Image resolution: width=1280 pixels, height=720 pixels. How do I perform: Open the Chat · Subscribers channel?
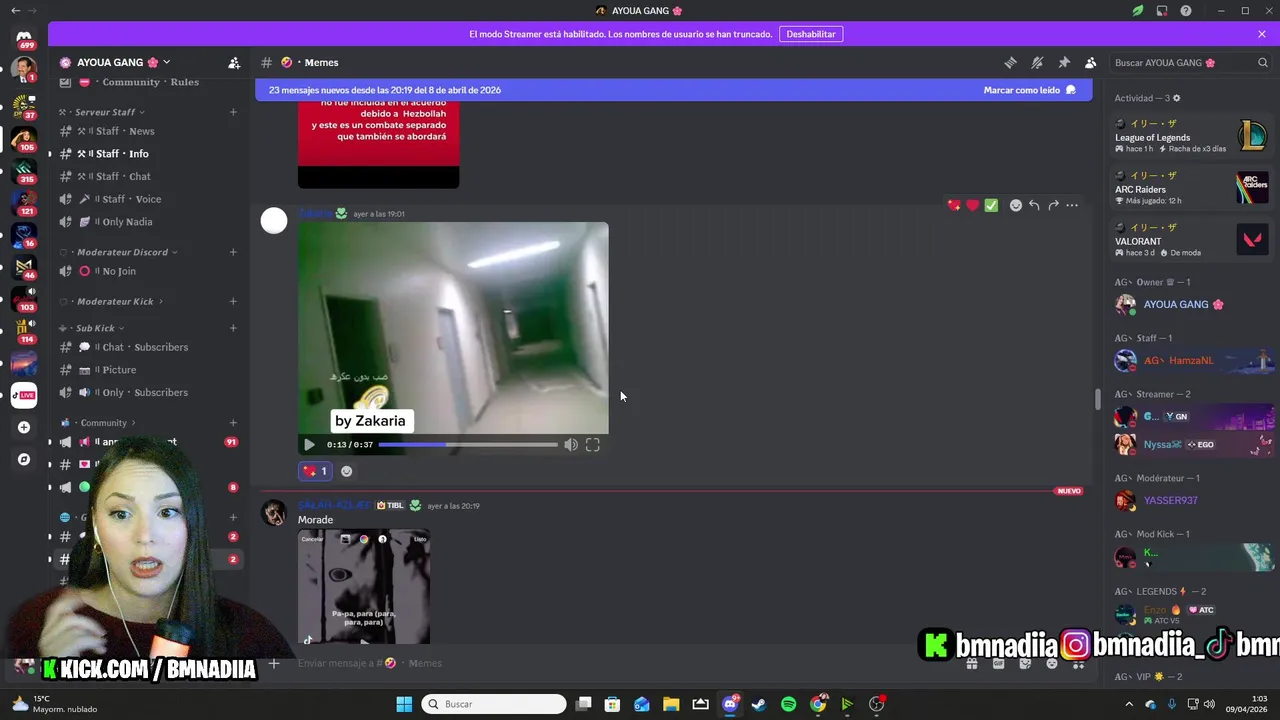click(x=148, y=347)
